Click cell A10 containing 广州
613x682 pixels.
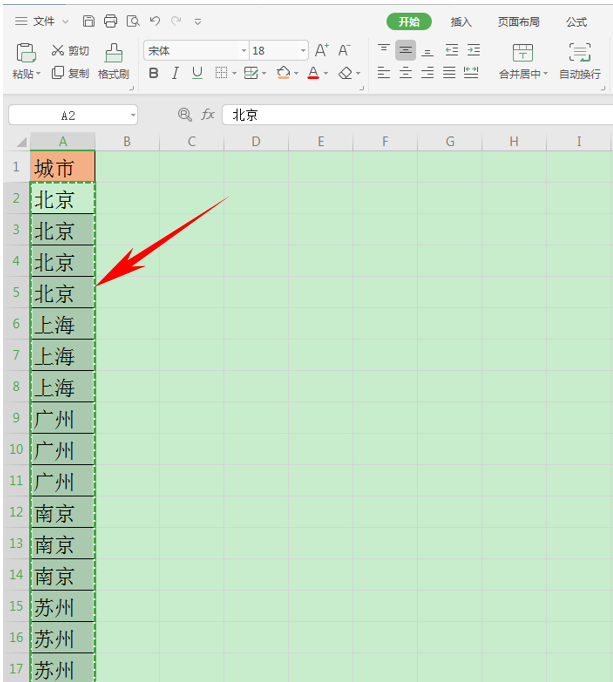tap(63, 449)
